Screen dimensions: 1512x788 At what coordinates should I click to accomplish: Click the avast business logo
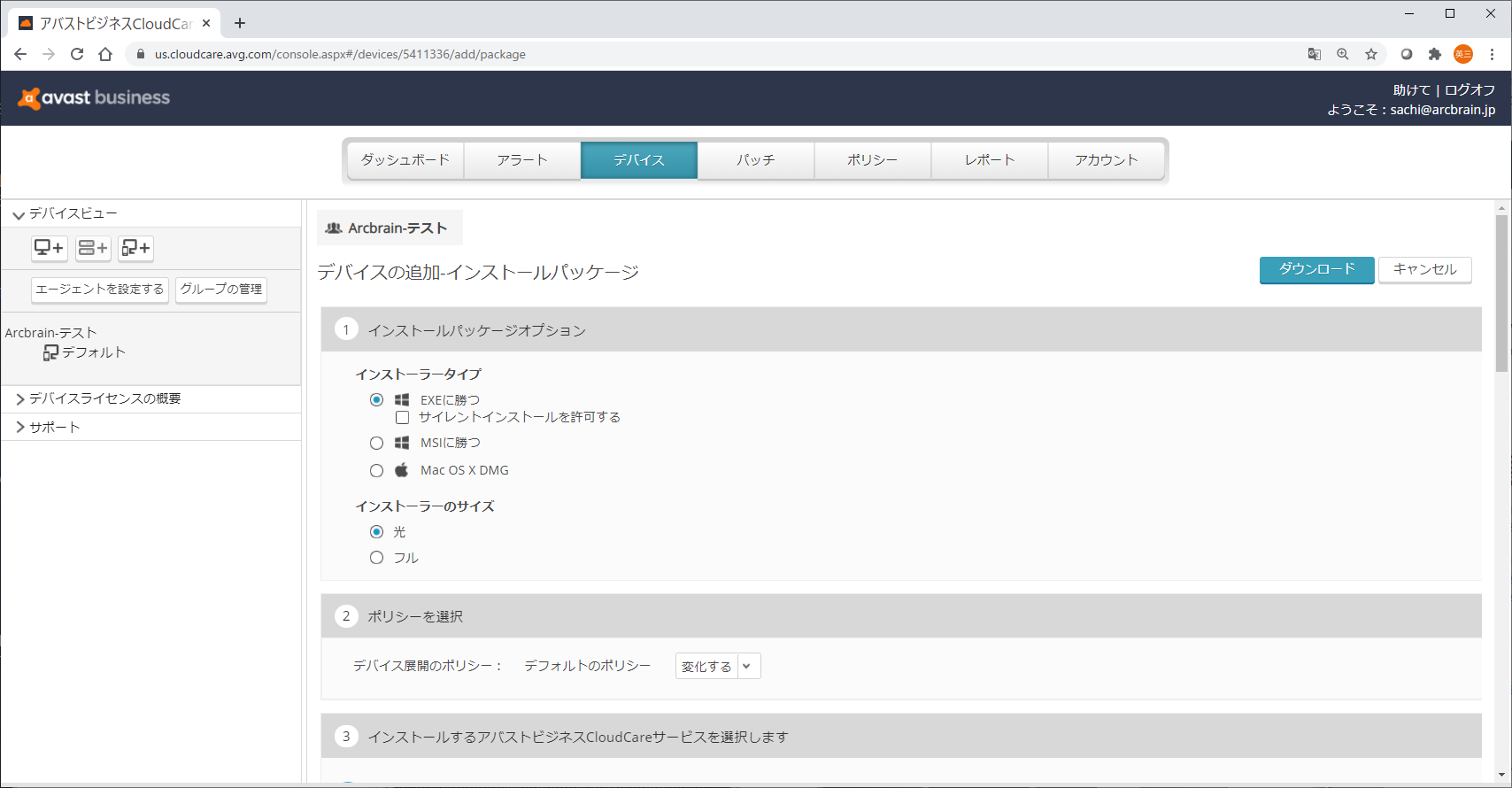(94, 97)
